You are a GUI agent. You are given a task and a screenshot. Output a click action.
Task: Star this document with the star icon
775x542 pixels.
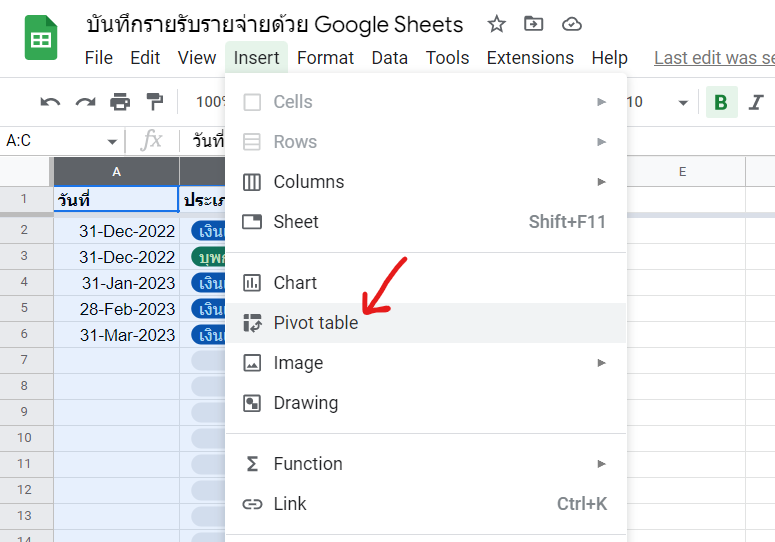(x=496, y=24)
